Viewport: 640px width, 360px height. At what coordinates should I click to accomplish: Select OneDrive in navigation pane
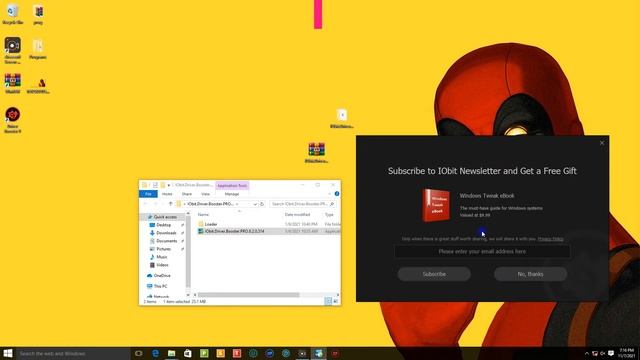[159, 276]
